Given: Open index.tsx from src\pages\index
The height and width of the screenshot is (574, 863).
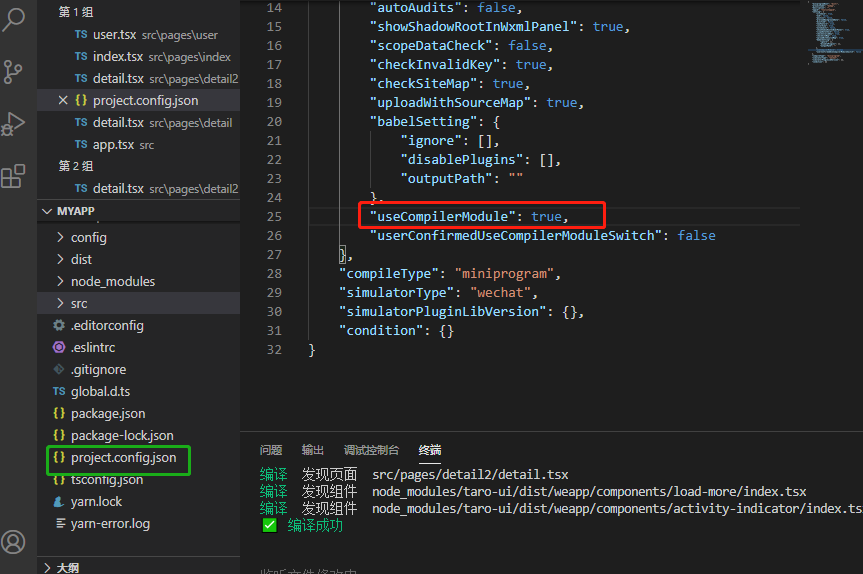Looking at the screenshot, I should coord(139,57).
